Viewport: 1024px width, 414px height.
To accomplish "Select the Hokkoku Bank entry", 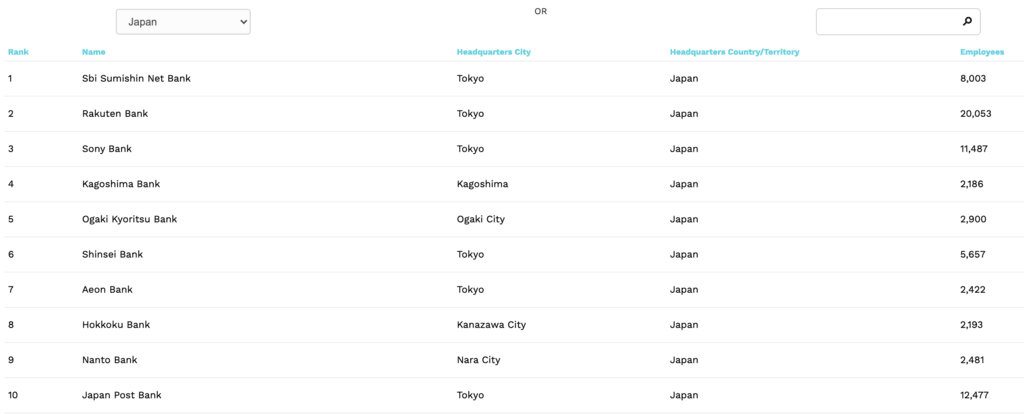I will coord(116,325).
